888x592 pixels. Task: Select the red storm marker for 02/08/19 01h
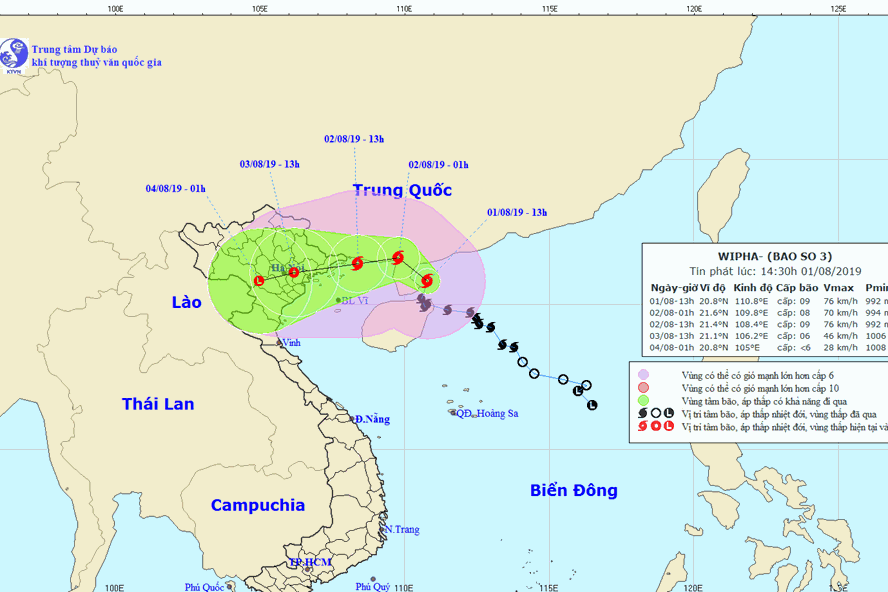point(398,257)
